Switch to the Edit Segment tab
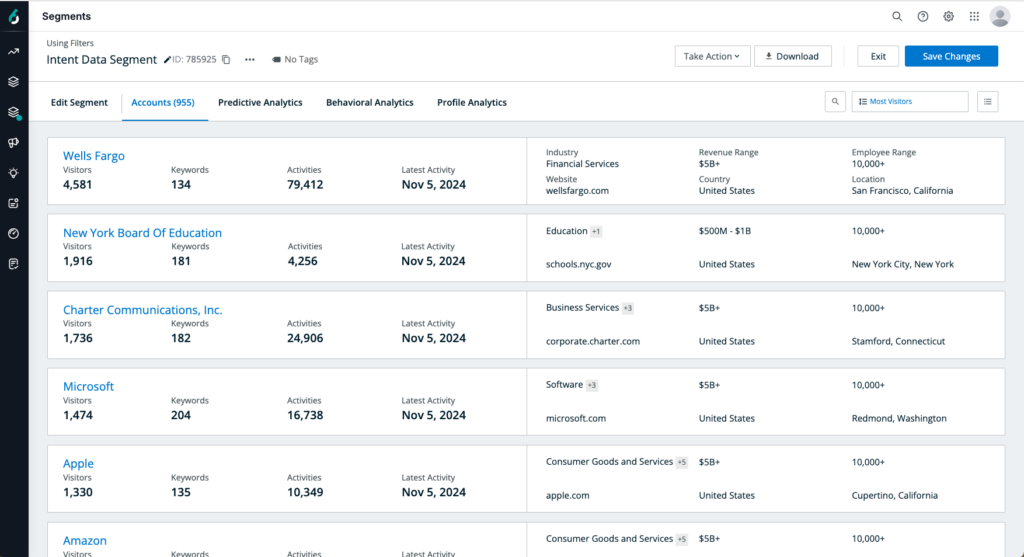This screenshot has height=557, width=1024. tap(79, 103)
